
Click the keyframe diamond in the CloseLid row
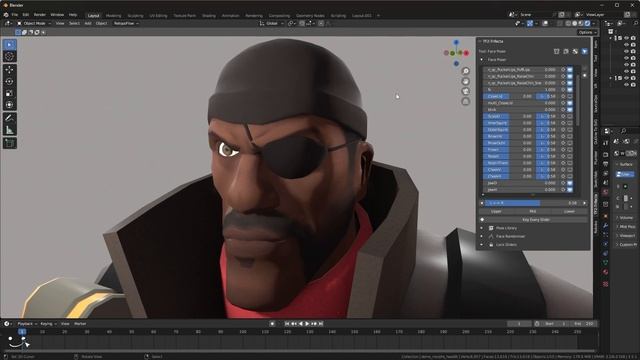(563, 96)
